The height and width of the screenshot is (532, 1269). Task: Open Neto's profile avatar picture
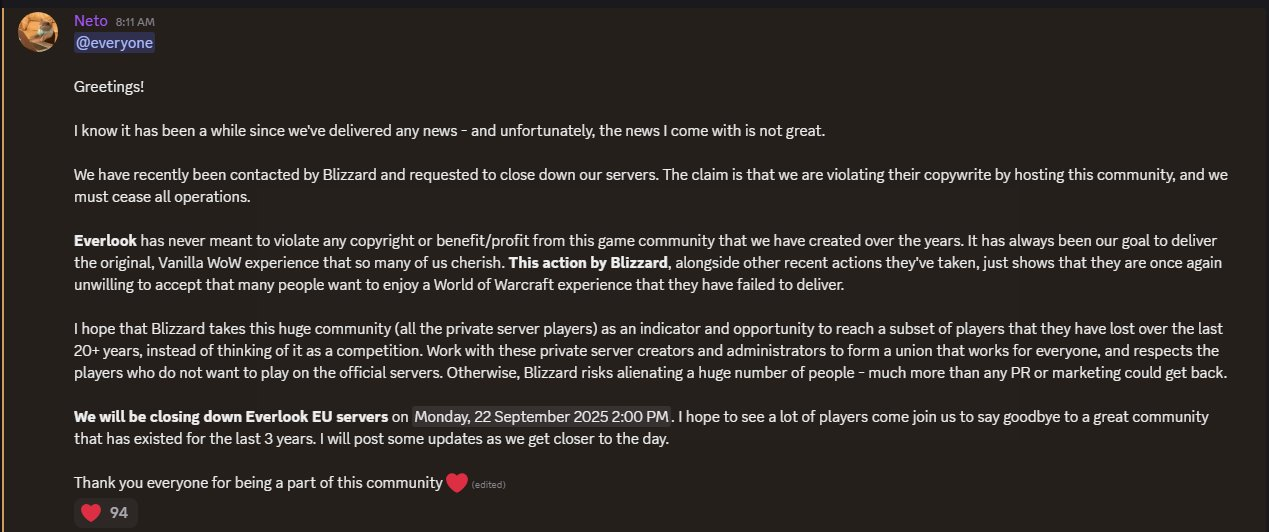pos(38,32)
